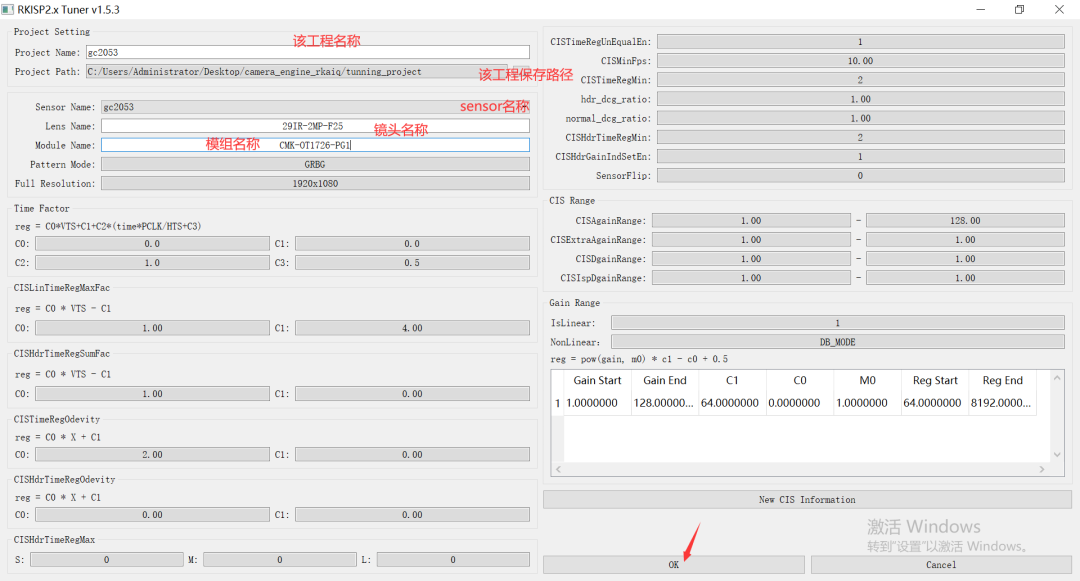
Task: Click the SensorFlip value field
Action: coord(860,176)
